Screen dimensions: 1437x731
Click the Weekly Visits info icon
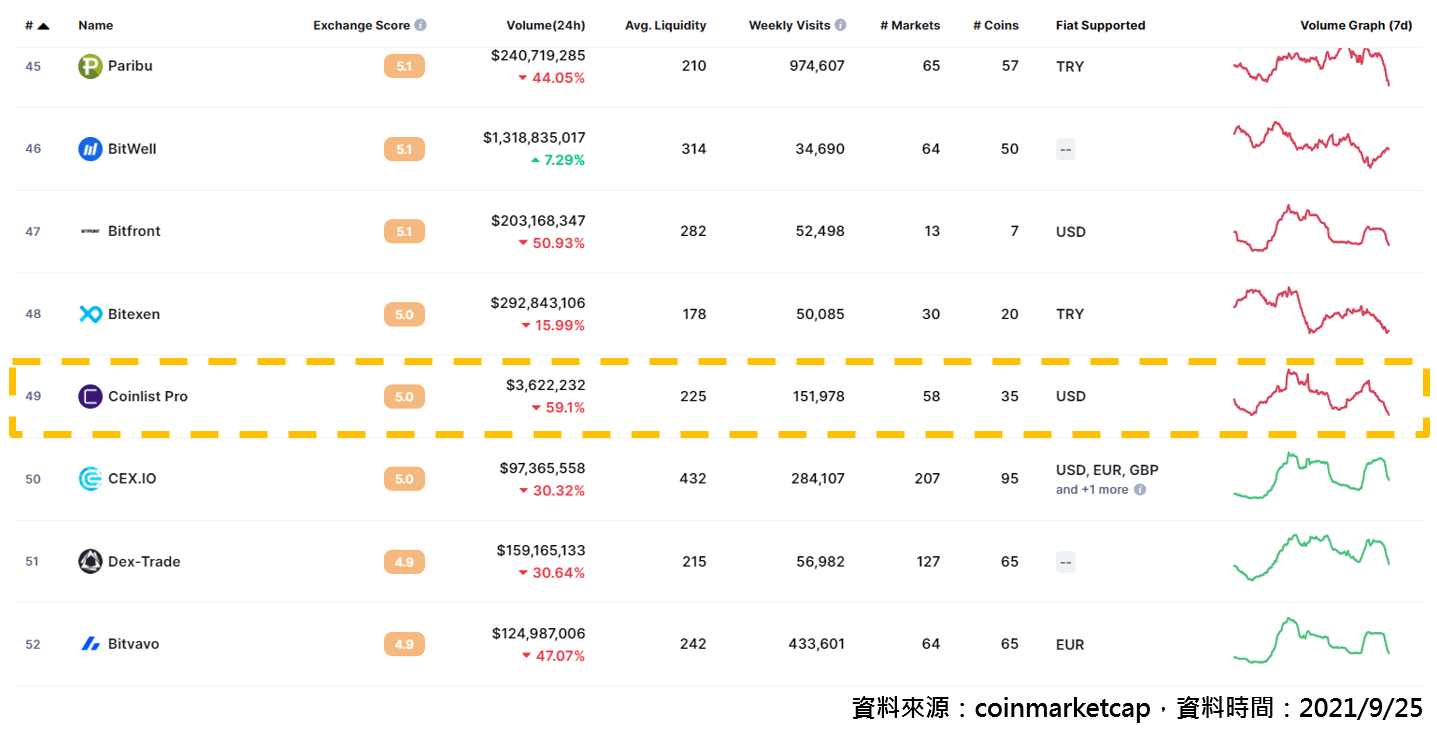[x=841, y=25]
